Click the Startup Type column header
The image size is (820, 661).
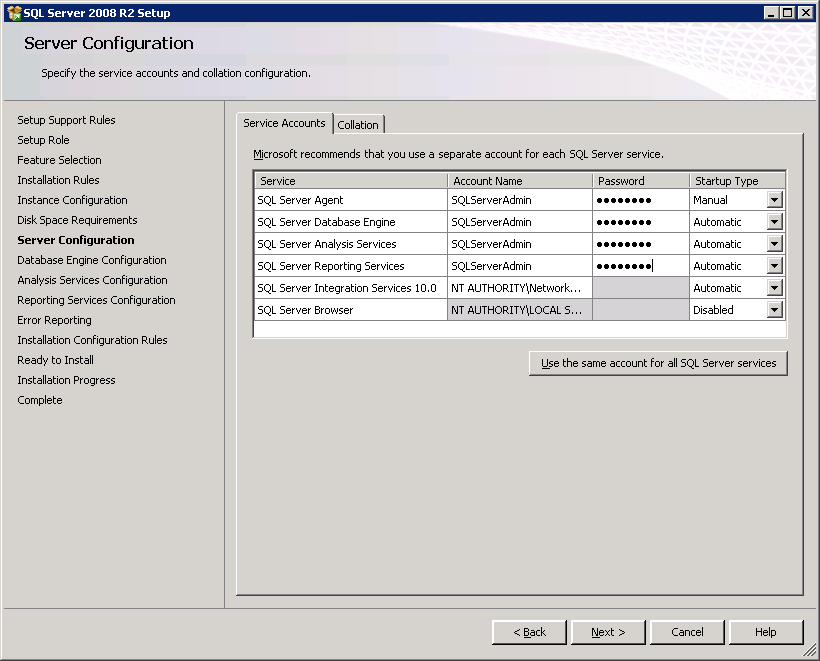(737, 181)
